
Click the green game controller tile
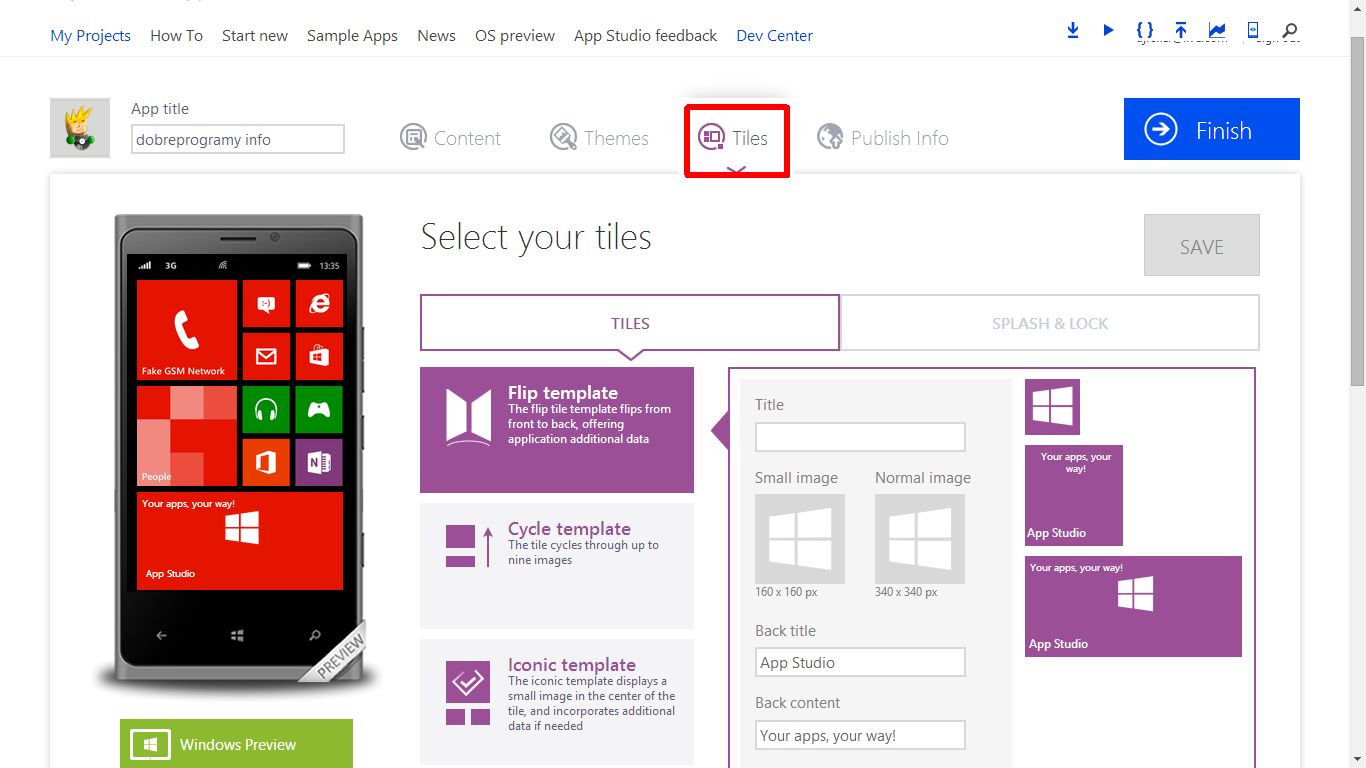[319, 409]
